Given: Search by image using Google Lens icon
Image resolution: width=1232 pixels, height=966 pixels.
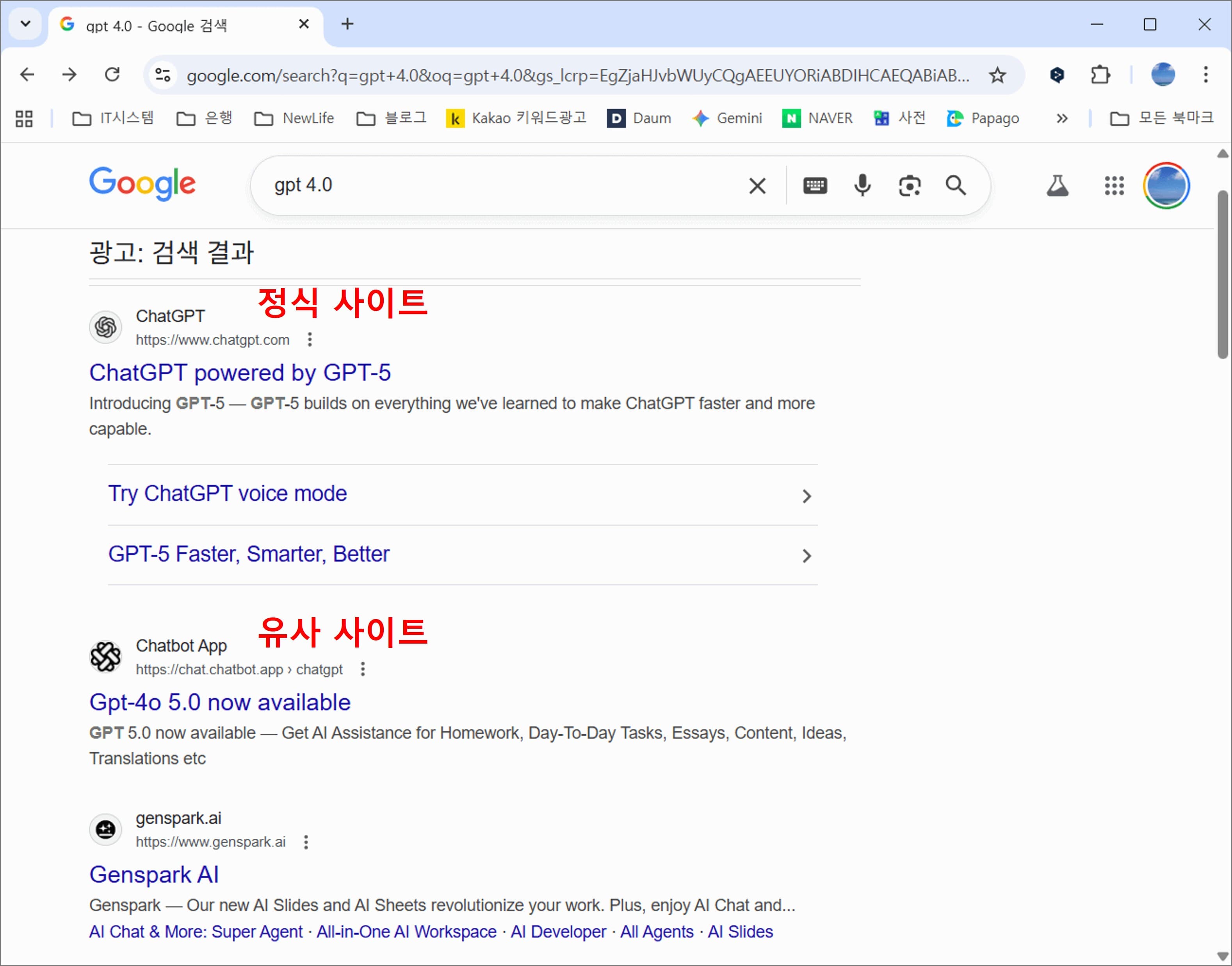Looking at the screenshot, I should [909, 185].
